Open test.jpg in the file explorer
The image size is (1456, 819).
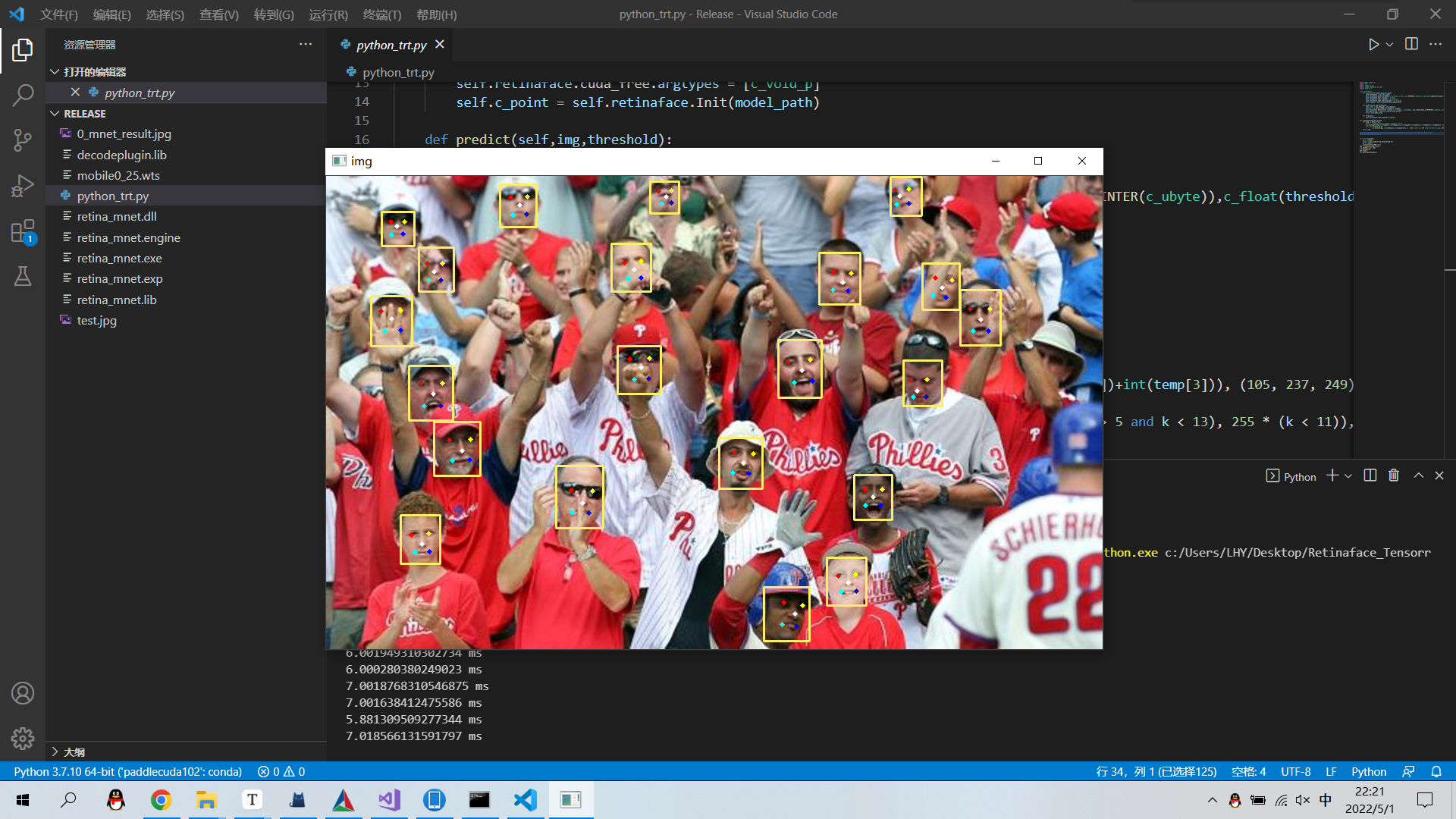point(96,320)
